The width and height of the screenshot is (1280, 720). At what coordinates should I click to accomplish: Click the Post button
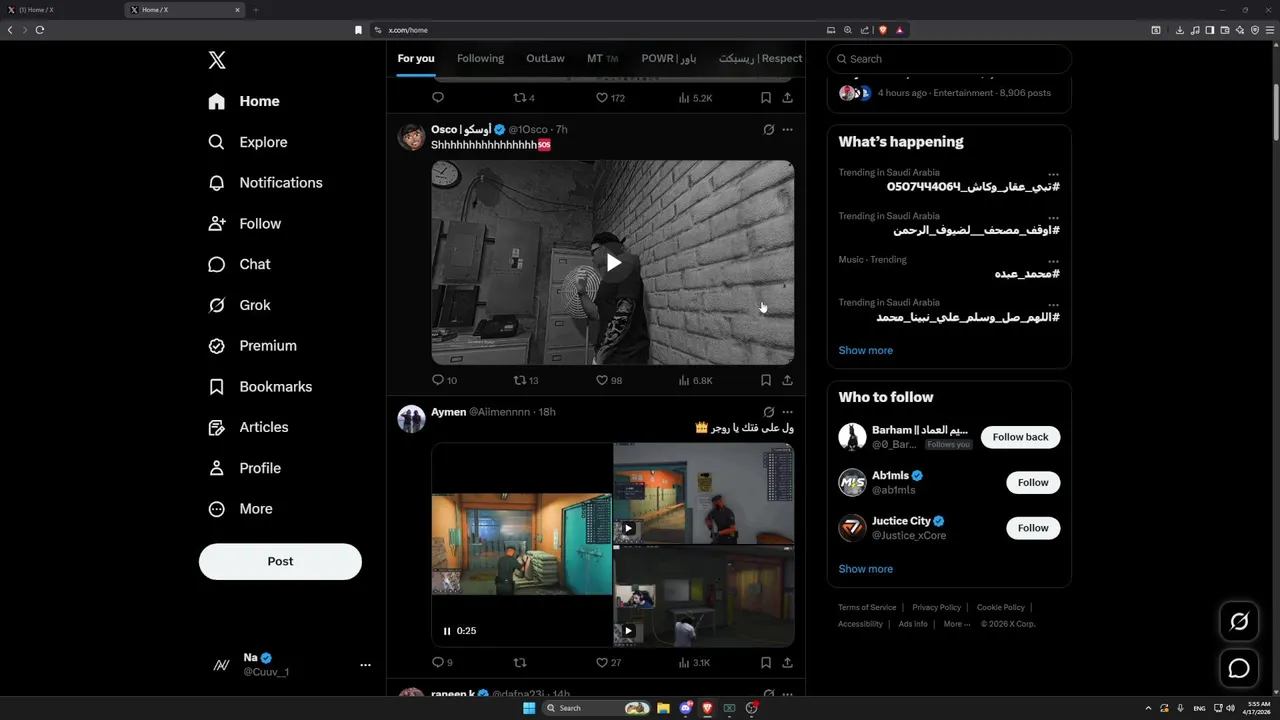[x=280, y=562]
